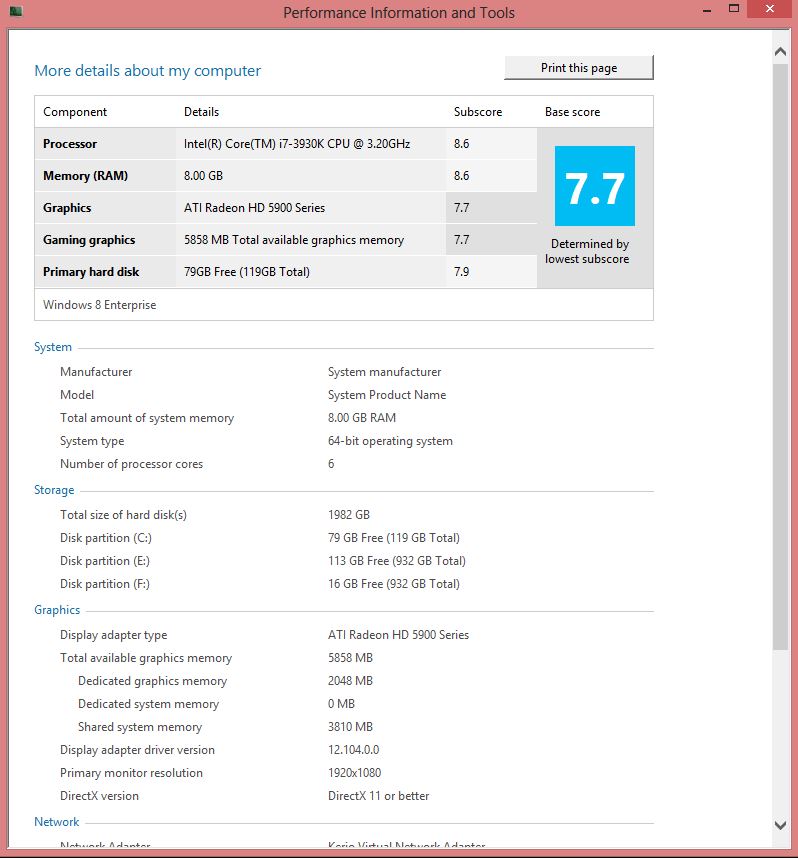The height and width of the screenshot is (858, 798).
Task: Click the Print this page button
Action: pos(579,68)
